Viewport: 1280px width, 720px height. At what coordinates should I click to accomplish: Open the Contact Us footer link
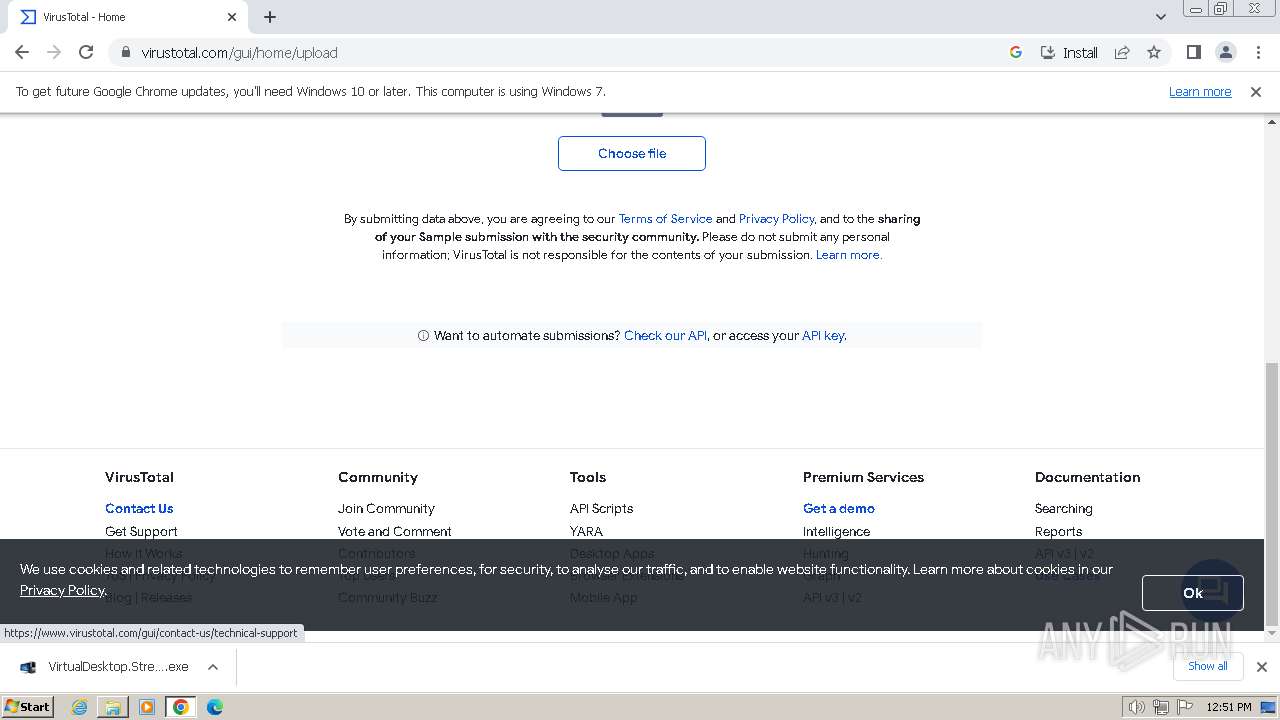point(139,508)
